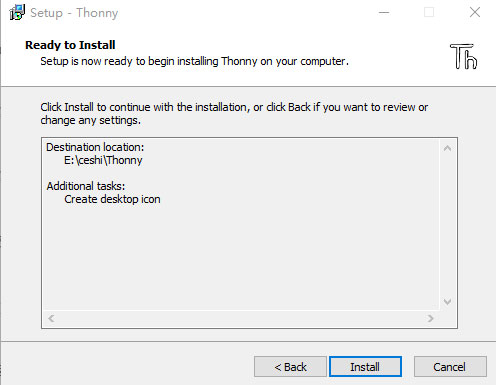The image size is (496, 385).
Task: Click the "Create desktop icon" task line
Action: [x=112, y=199]
